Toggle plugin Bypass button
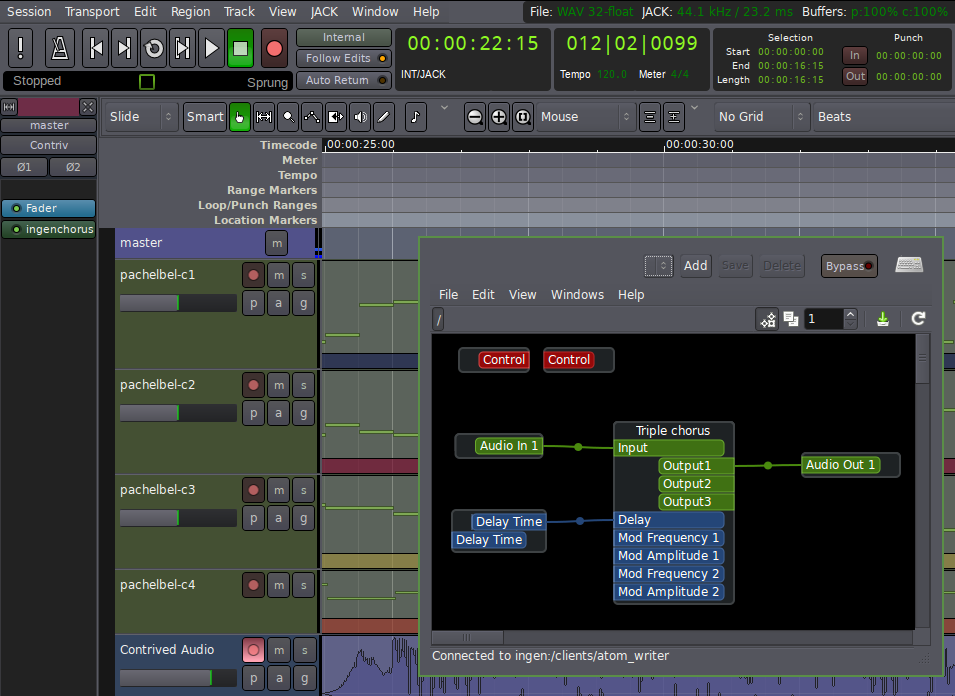Screen dimensions: 955x696 tap(849, 266)
